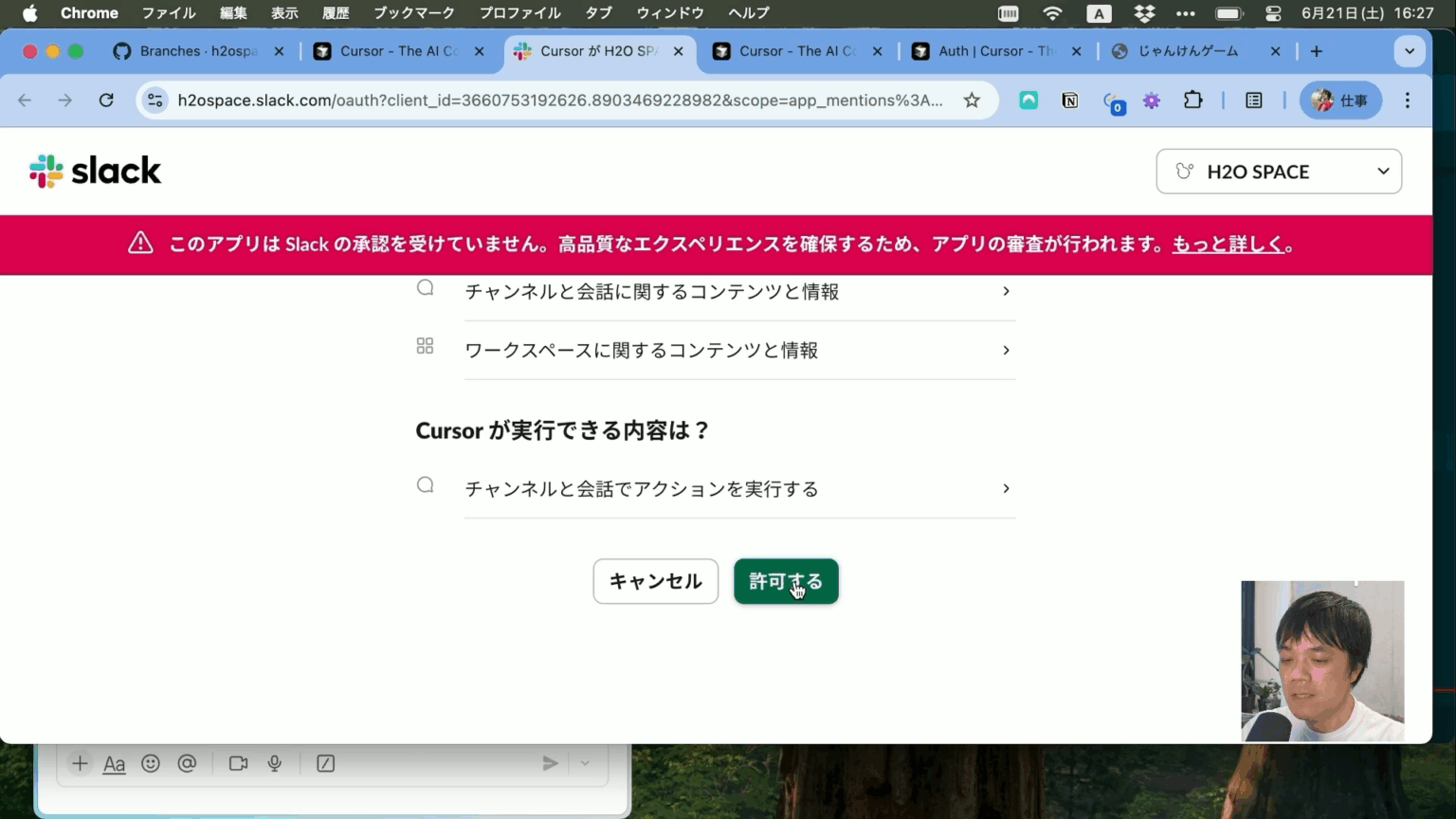1456x819 pixels.
Task: Expand チャンネルと会話に関するコンテンツと情報 row
Action: (x=1006, y=292)
